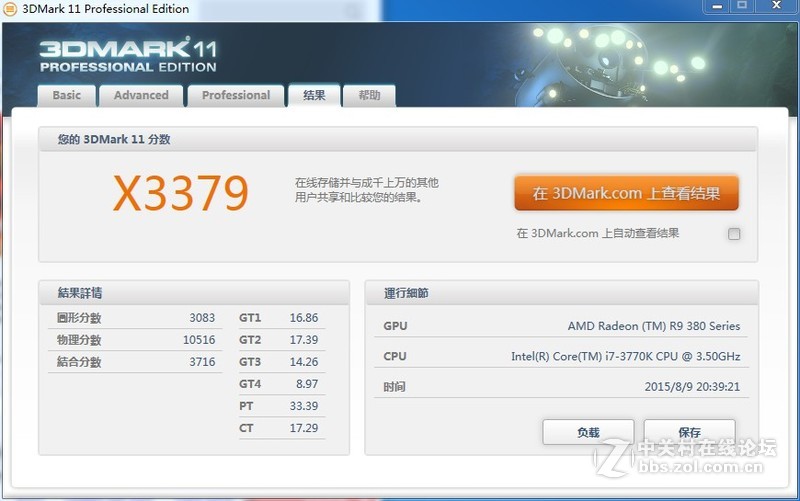This screenshot has height=501, width=800.
Task: Click the PT result 33.39
Action: 304,406
